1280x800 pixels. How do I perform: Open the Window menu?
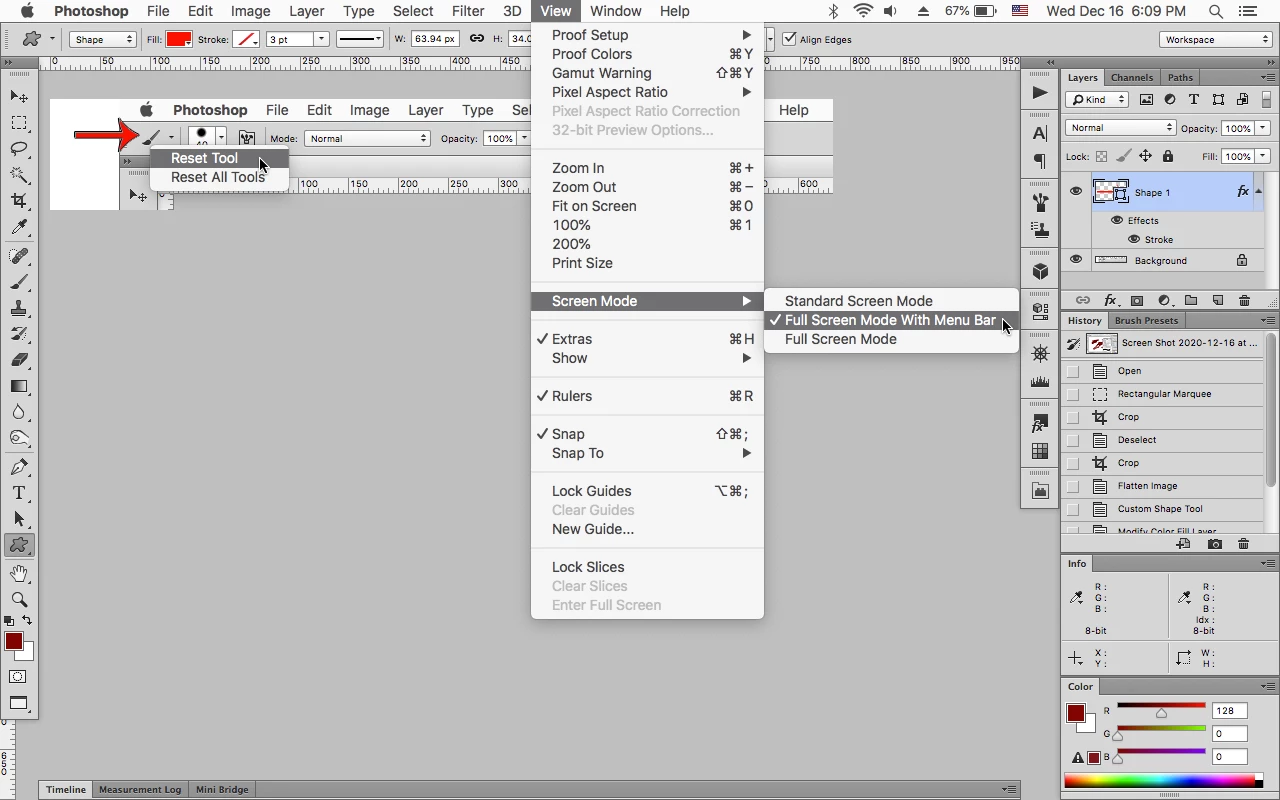616,11
